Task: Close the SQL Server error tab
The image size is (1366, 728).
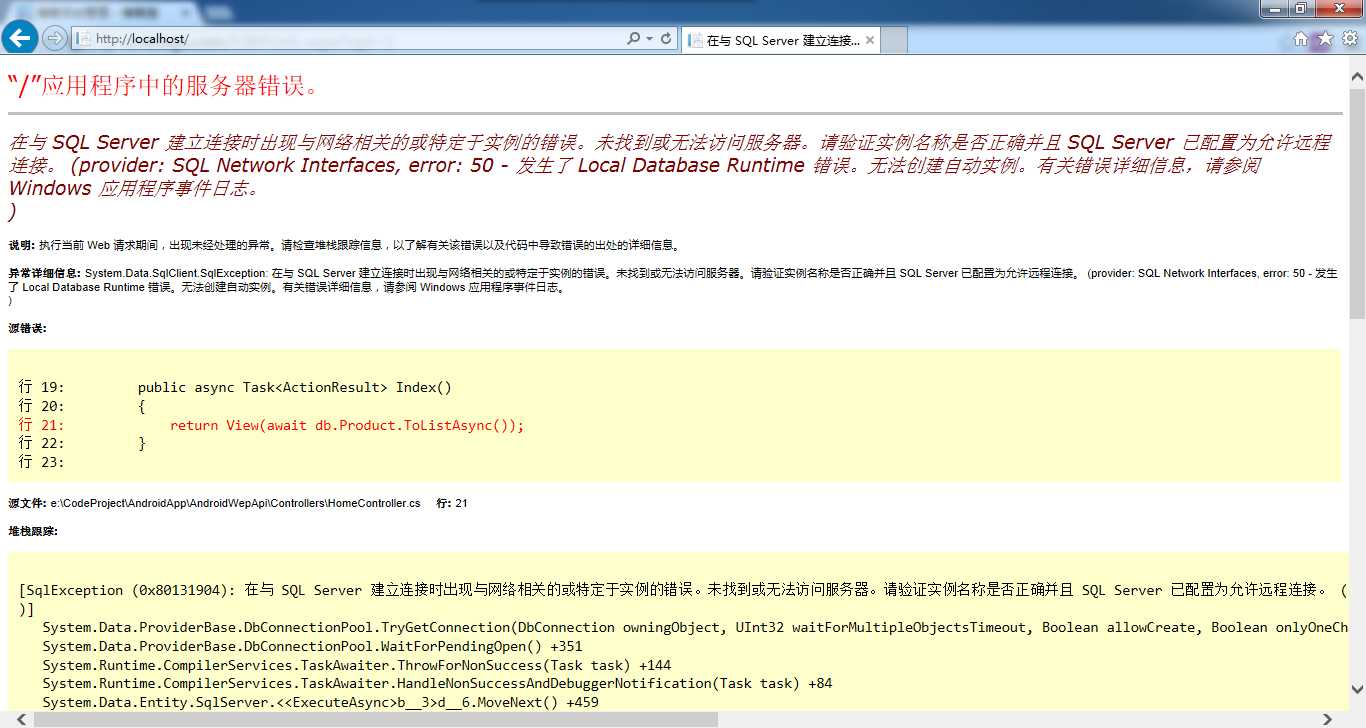Action: pyautogui.click(x=870, y=41)
